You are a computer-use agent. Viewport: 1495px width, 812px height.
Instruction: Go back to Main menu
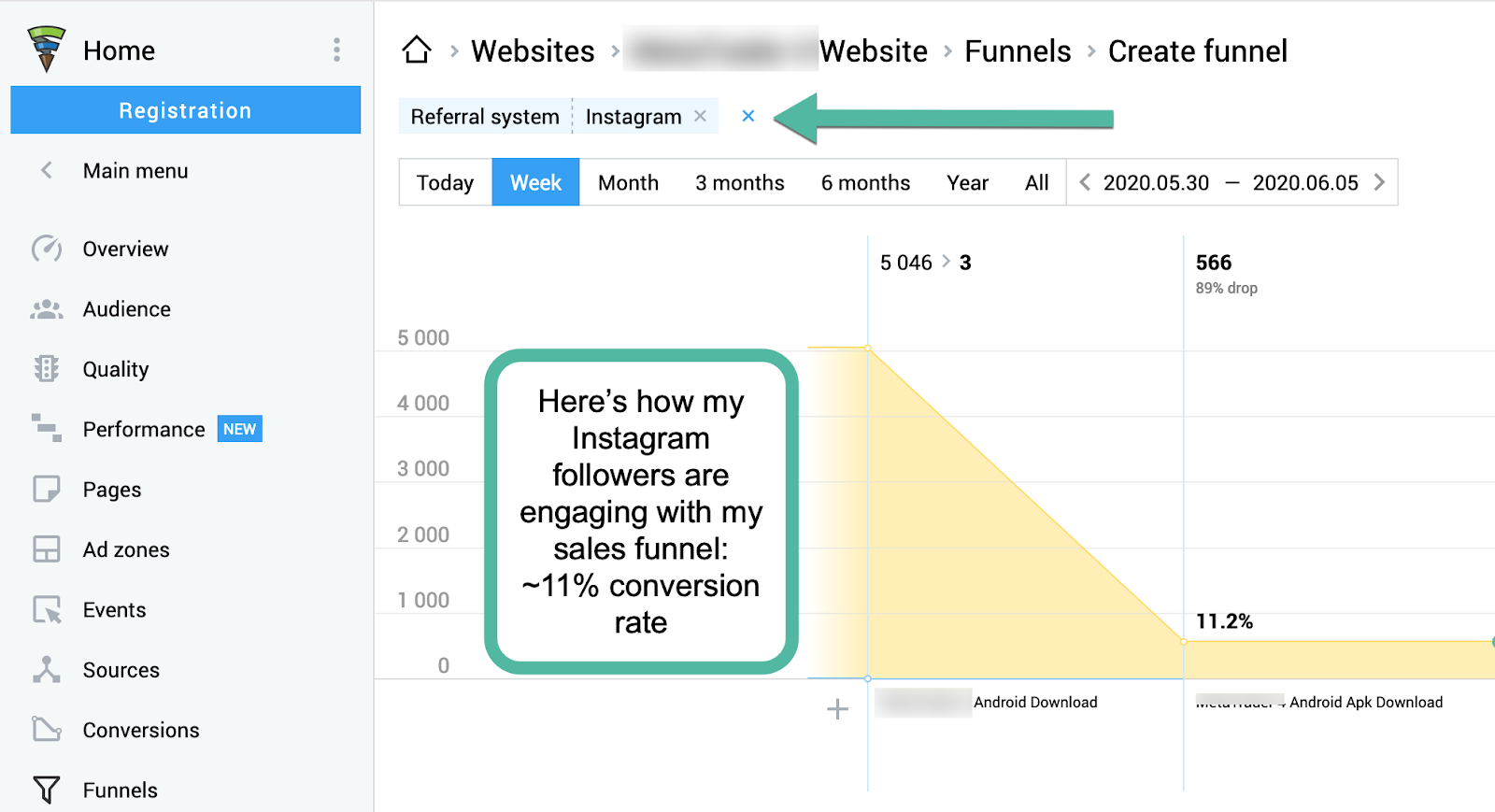pos(135,171)
